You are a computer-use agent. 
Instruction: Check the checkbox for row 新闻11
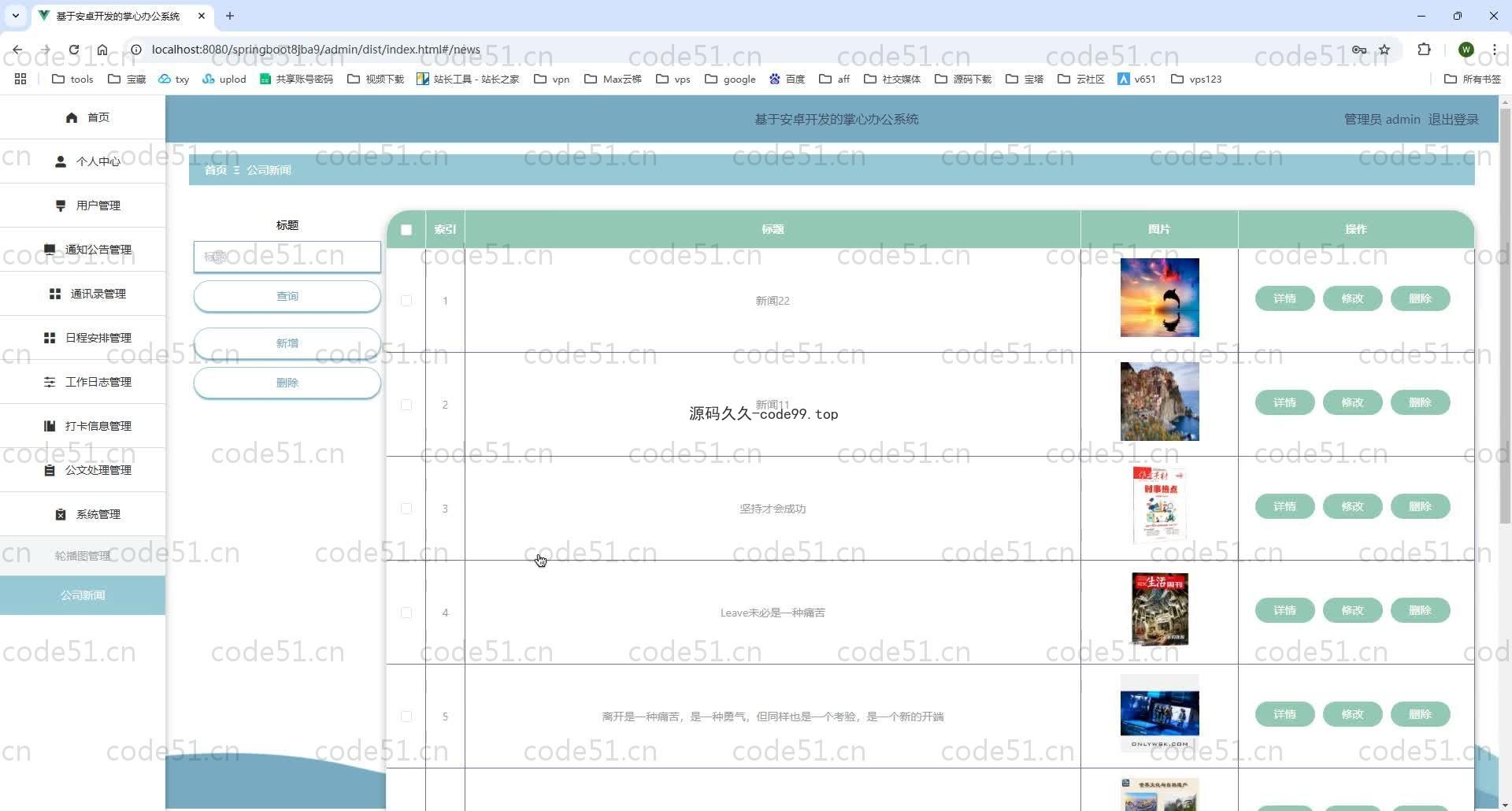pos(406,405)
